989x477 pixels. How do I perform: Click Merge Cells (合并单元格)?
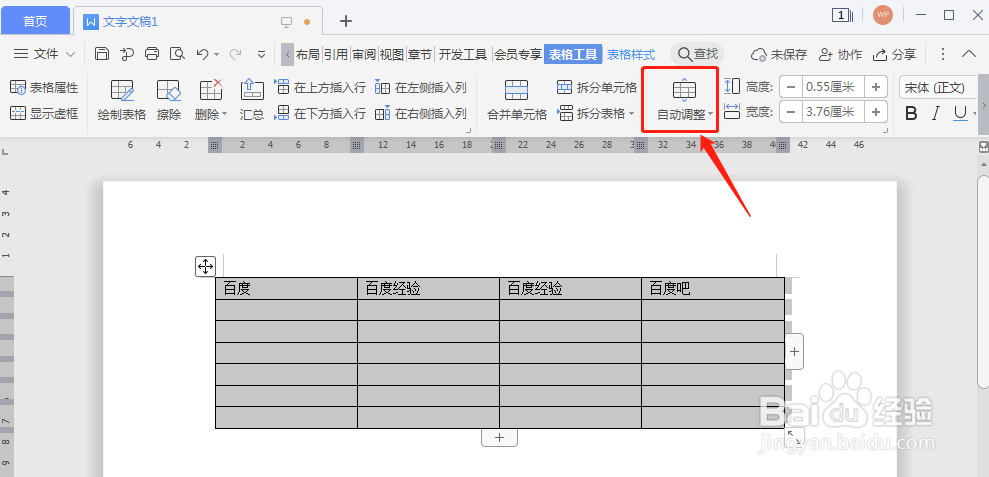tap(517, 100)
